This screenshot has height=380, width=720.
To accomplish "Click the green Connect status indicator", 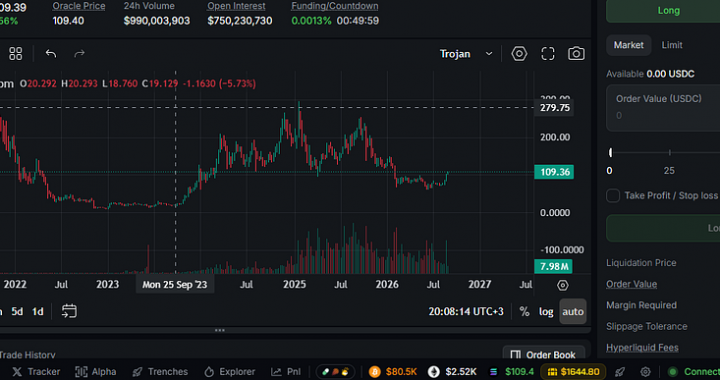I will (693, 371).
